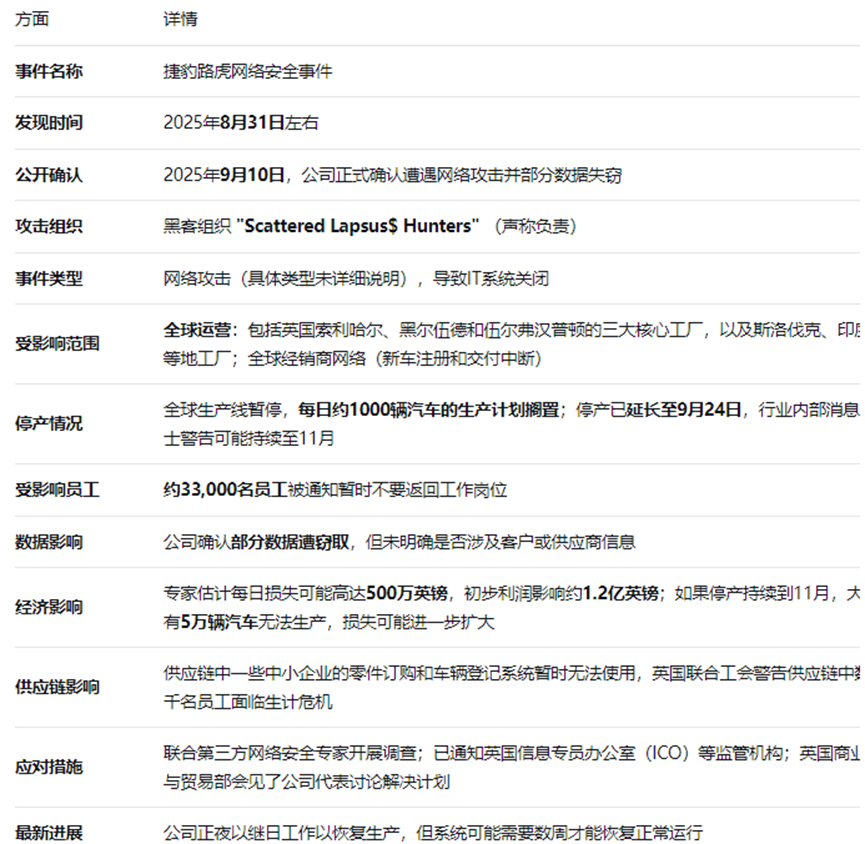The image size is (865, 844).
Task: Click the text 捷豹路虎网络安全事件
Action: click(x=248, y=71)
